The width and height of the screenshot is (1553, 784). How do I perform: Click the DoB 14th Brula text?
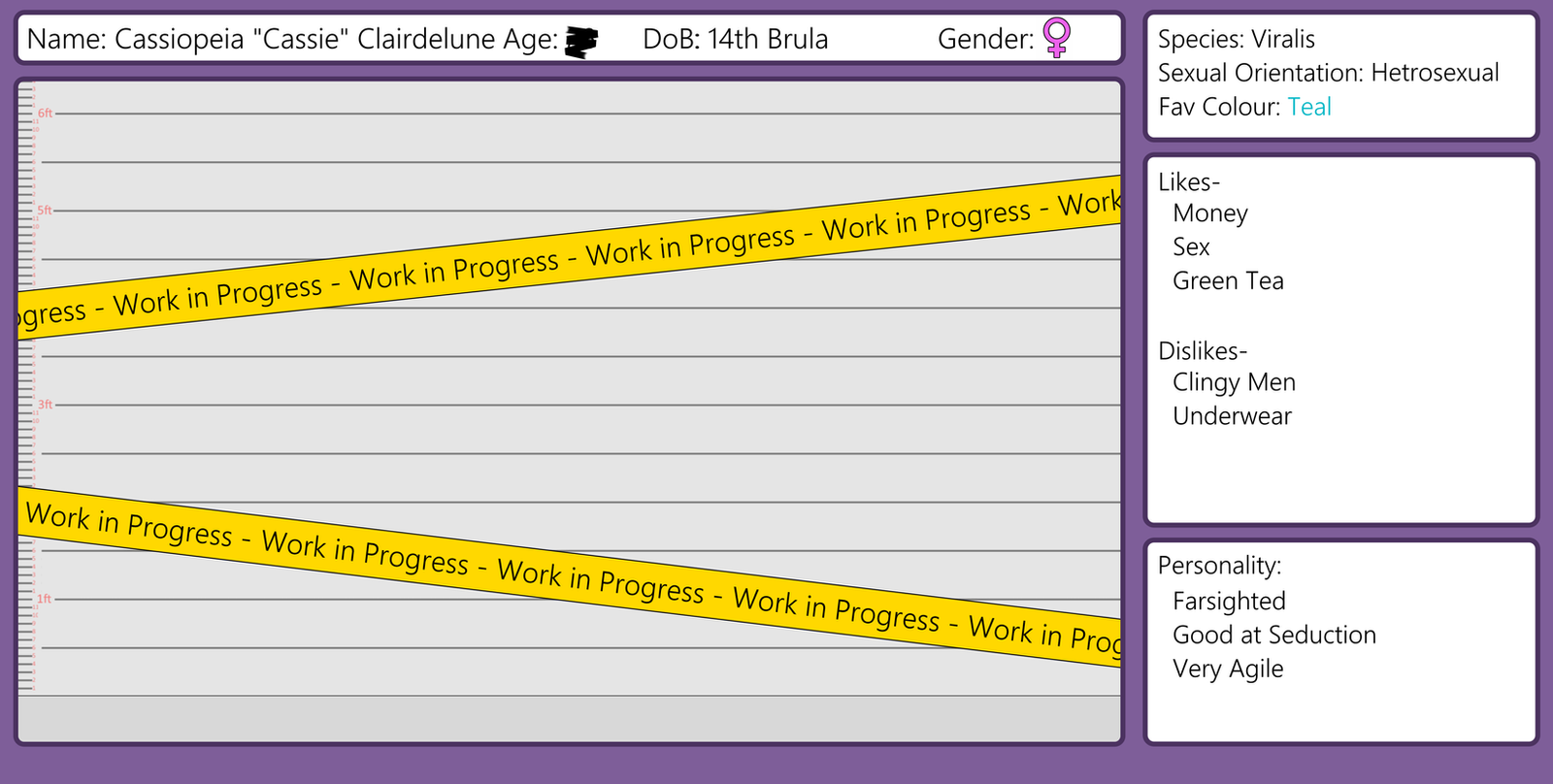coord(736,39)
